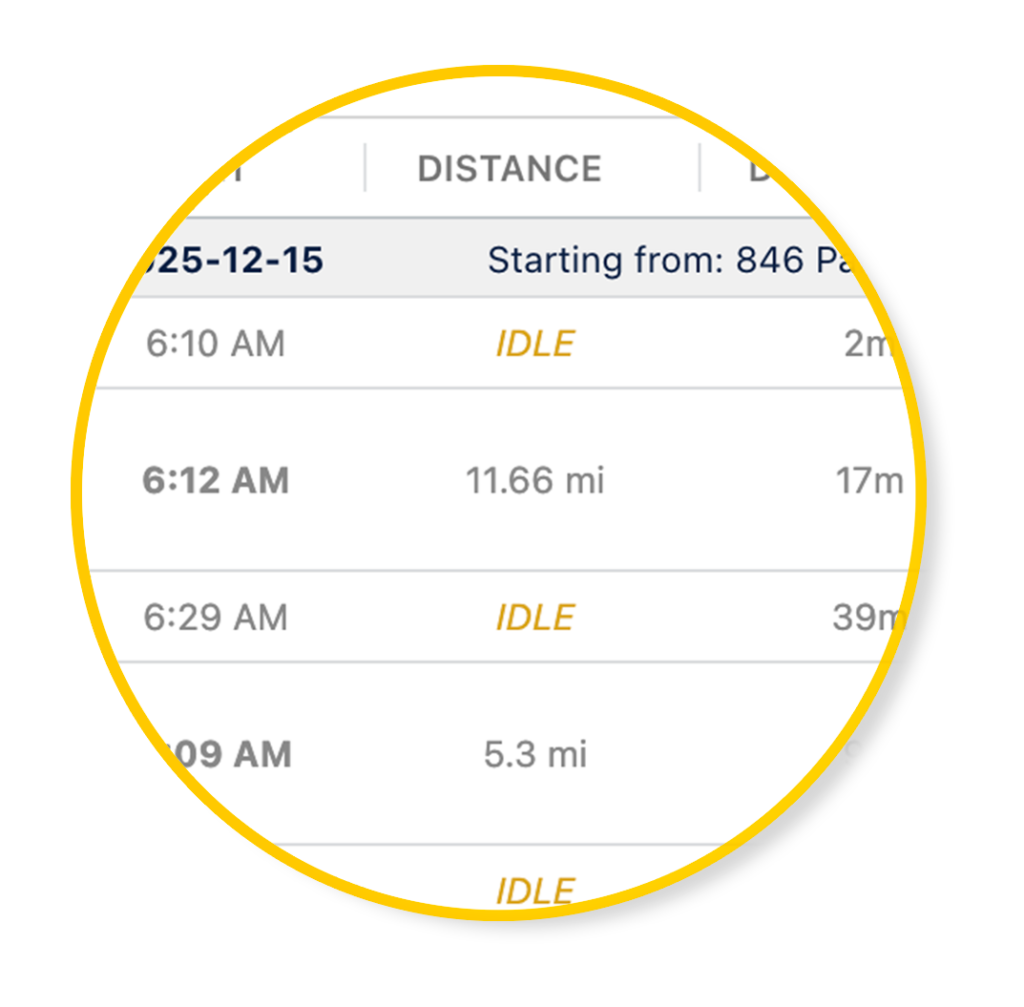Click column divider left of DISTANCE header

(365, 168)
